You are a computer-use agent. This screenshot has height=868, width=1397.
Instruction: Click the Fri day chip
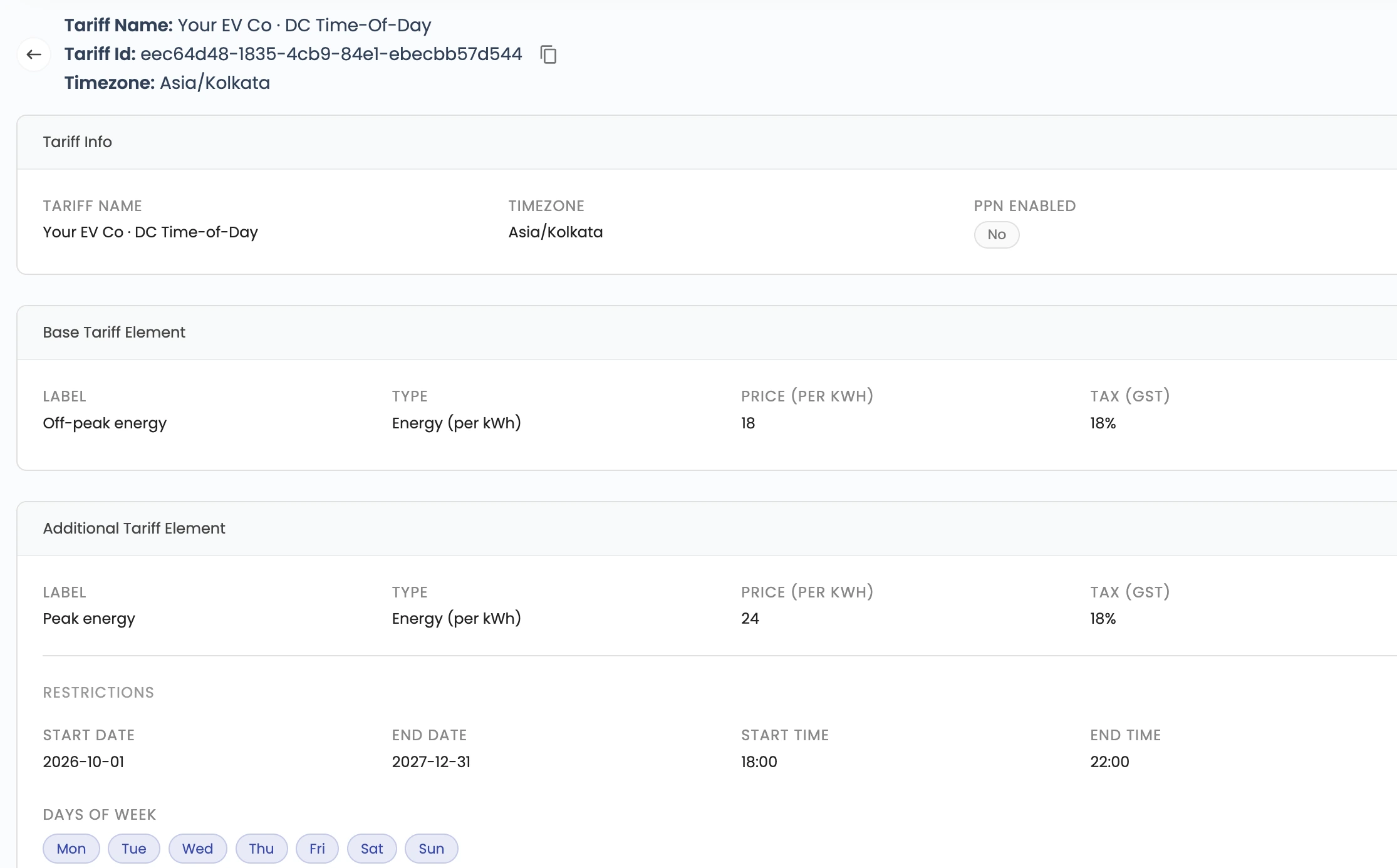318,849
